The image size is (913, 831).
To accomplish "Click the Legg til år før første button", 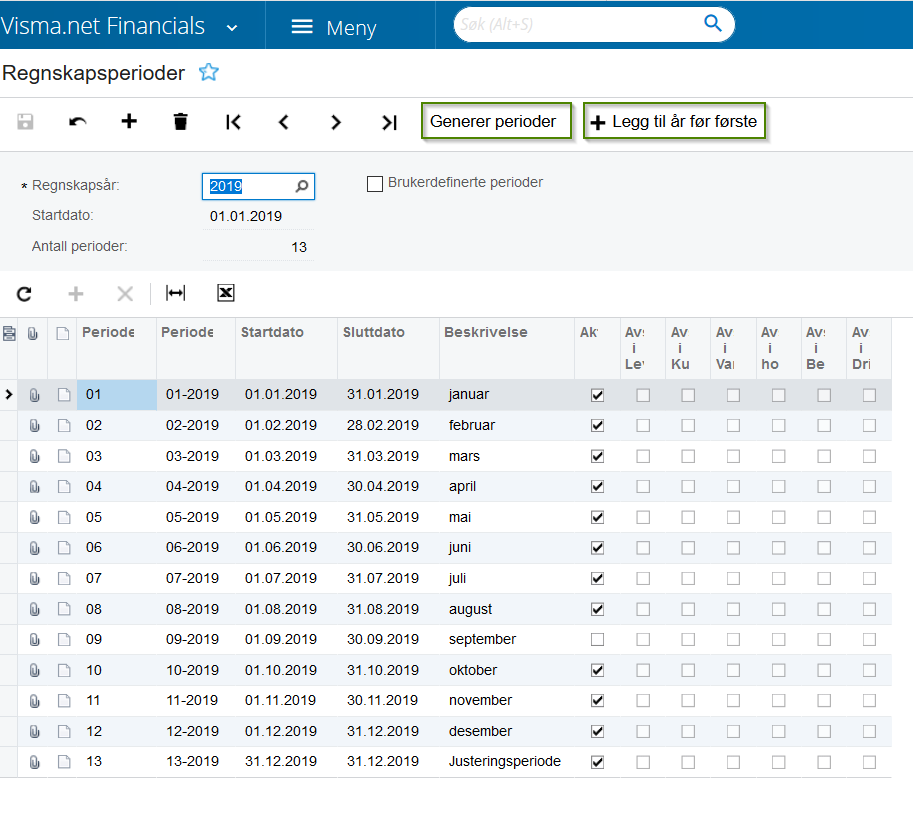I will tap(674, 121).
